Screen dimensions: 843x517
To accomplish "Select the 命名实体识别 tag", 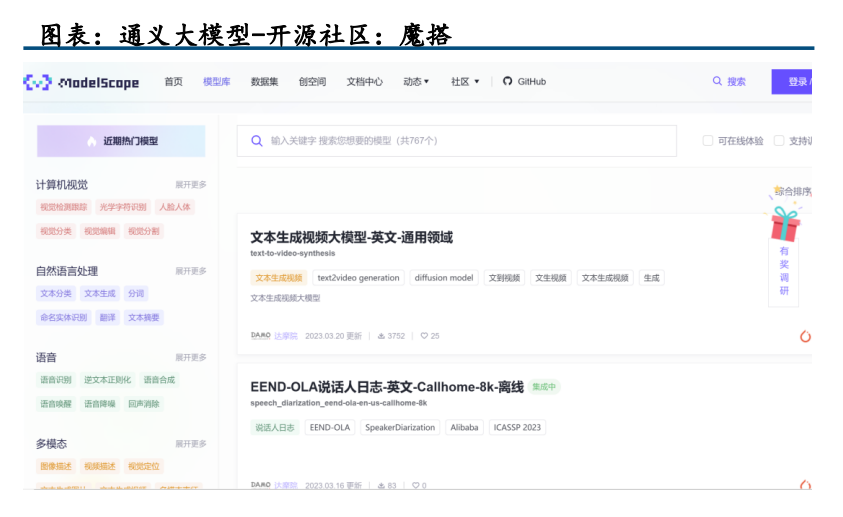I will [63, 318].
